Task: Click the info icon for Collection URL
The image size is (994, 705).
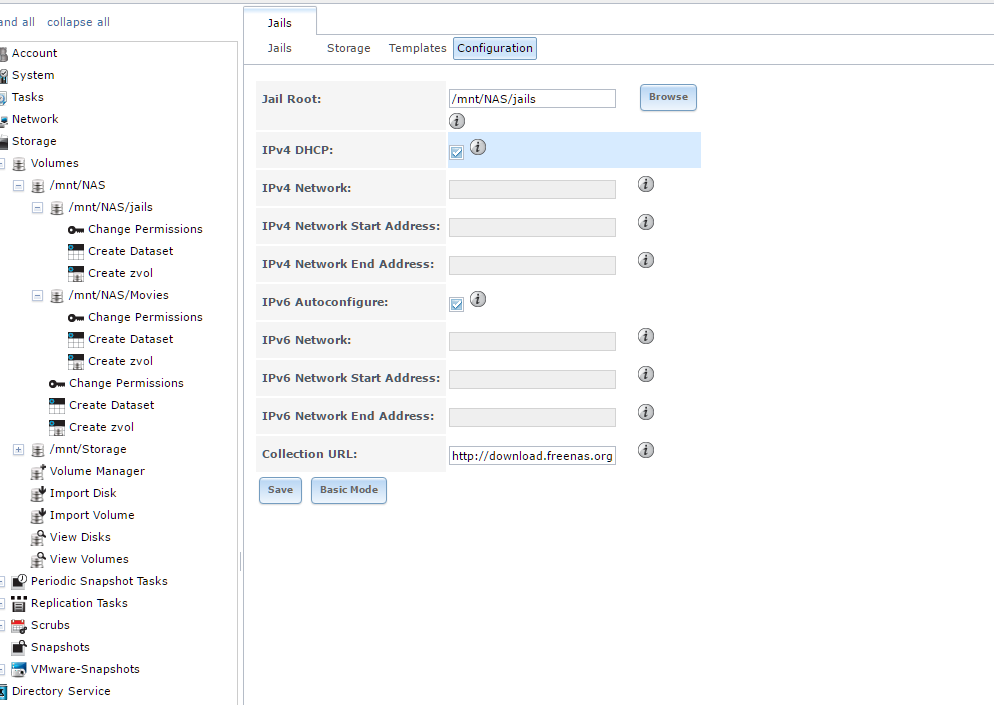Action: click(646, 450)
